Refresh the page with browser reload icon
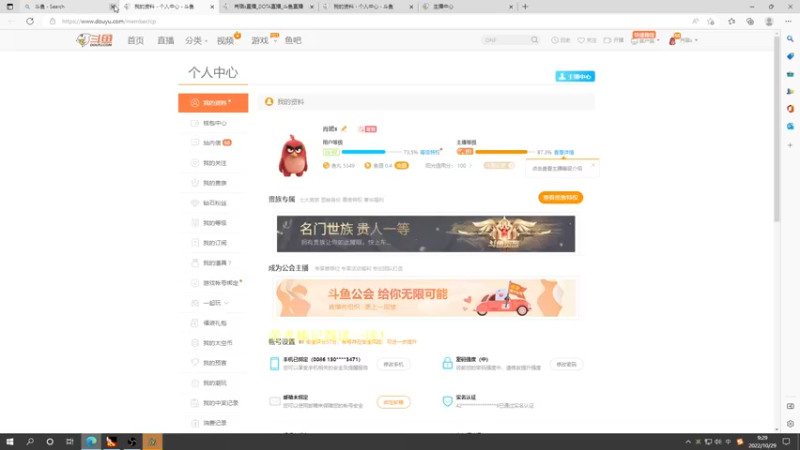The height and width of the screenshot is (450, 800). coord(30,21)
